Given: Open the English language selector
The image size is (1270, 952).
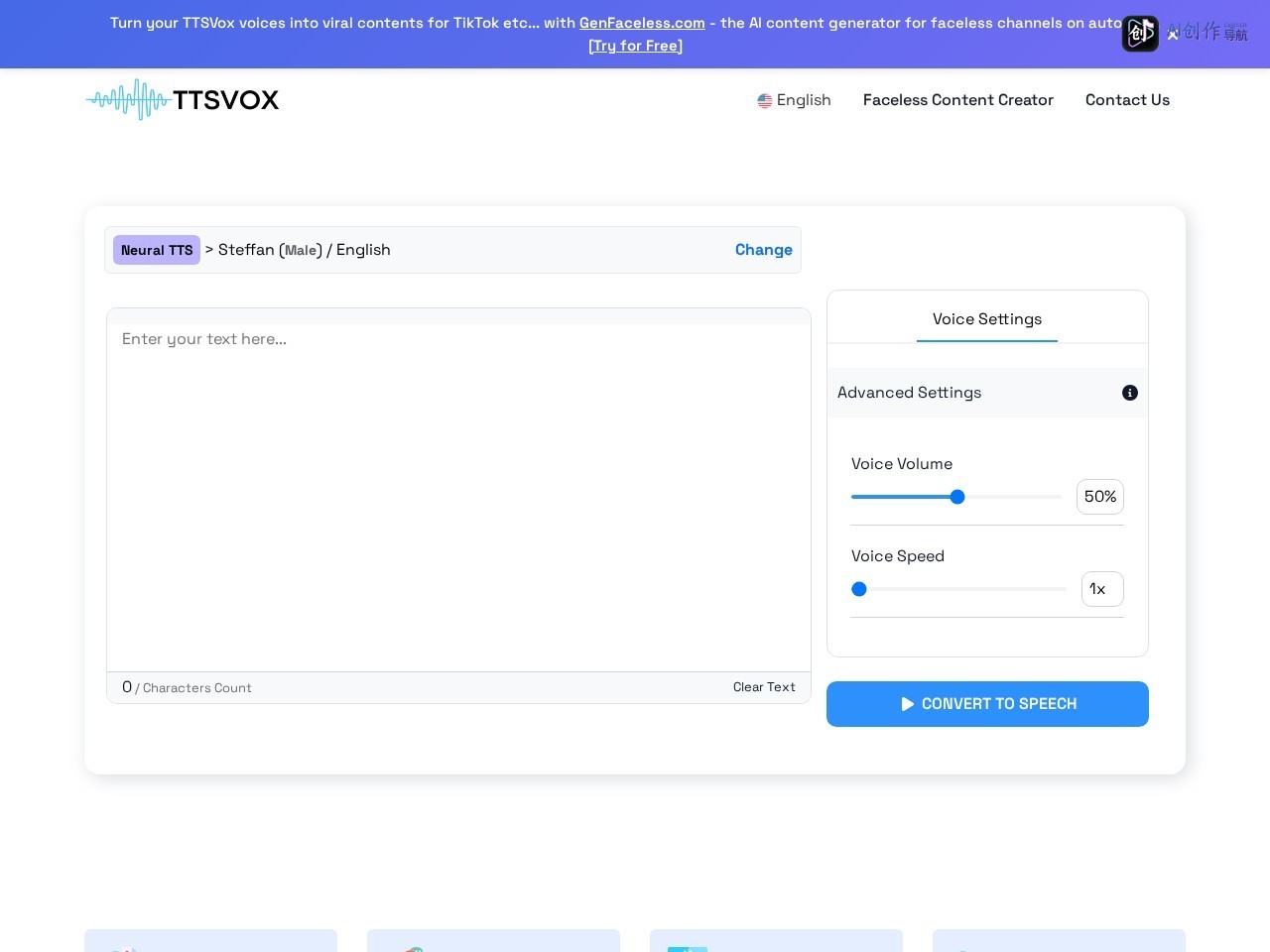Looking at the screenshot, I should [x=794, y=100].
